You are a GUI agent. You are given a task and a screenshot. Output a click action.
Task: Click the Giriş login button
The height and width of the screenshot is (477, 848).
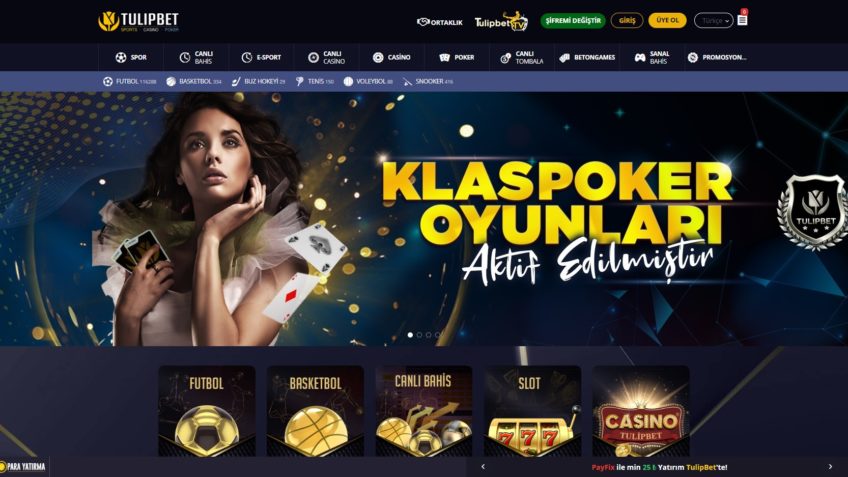tap(627, 21)
